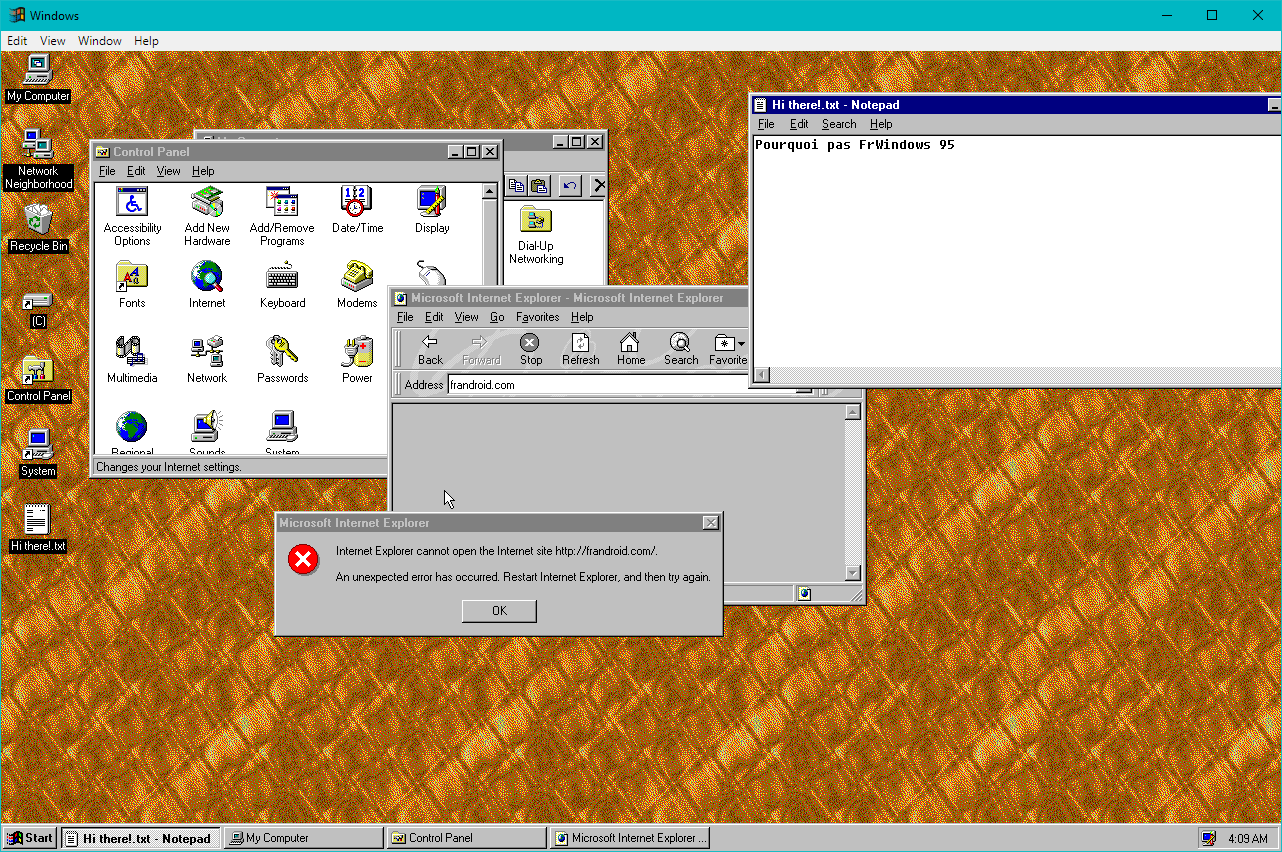Switch to My Computer taskbar button
The height and width of the screenshot is (852, 1282).
(304, 838)
